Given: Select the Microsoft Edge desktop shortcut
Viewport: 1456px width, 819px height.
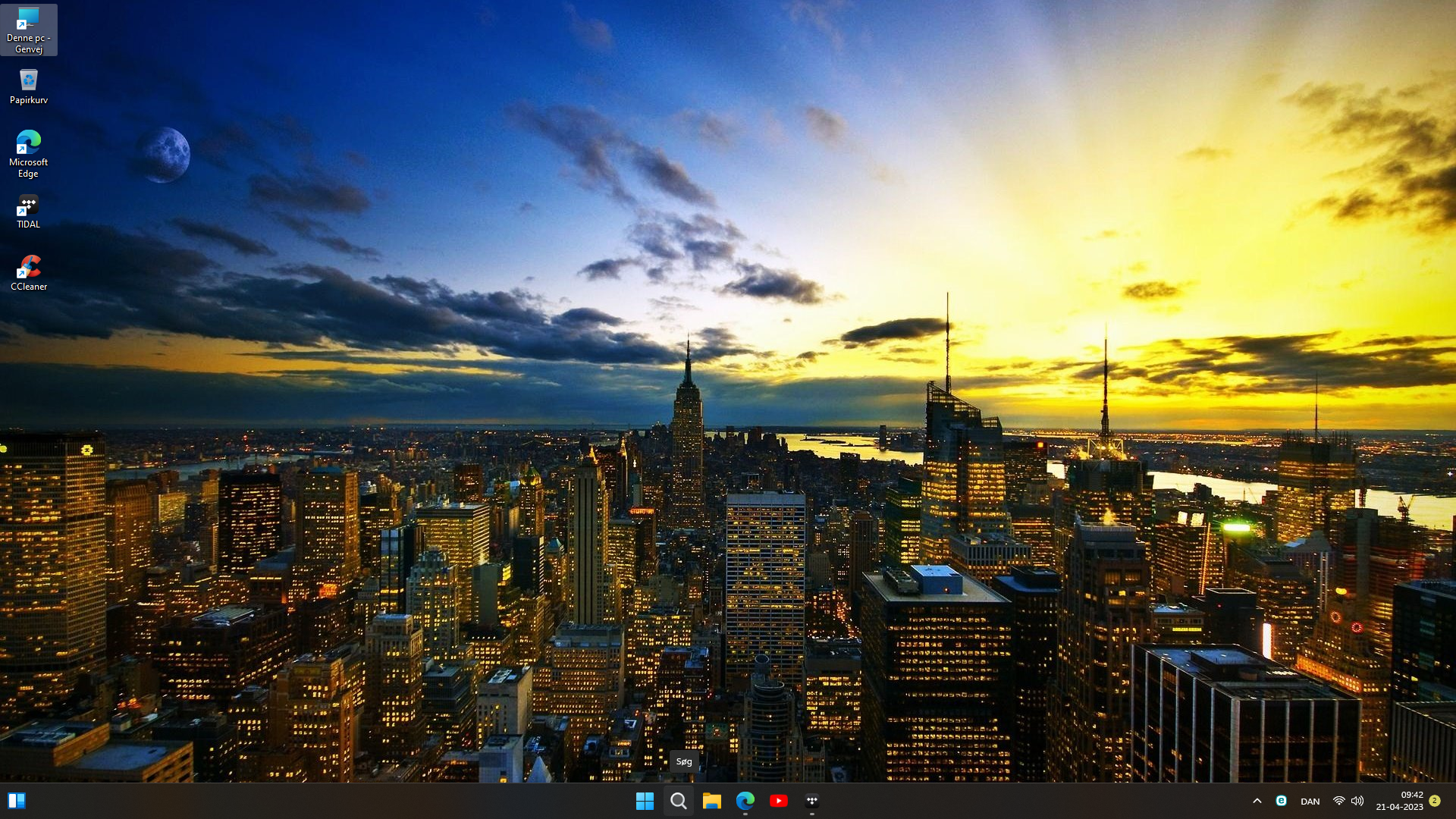Looking at the screenshot, I should [x=28, y=153].
